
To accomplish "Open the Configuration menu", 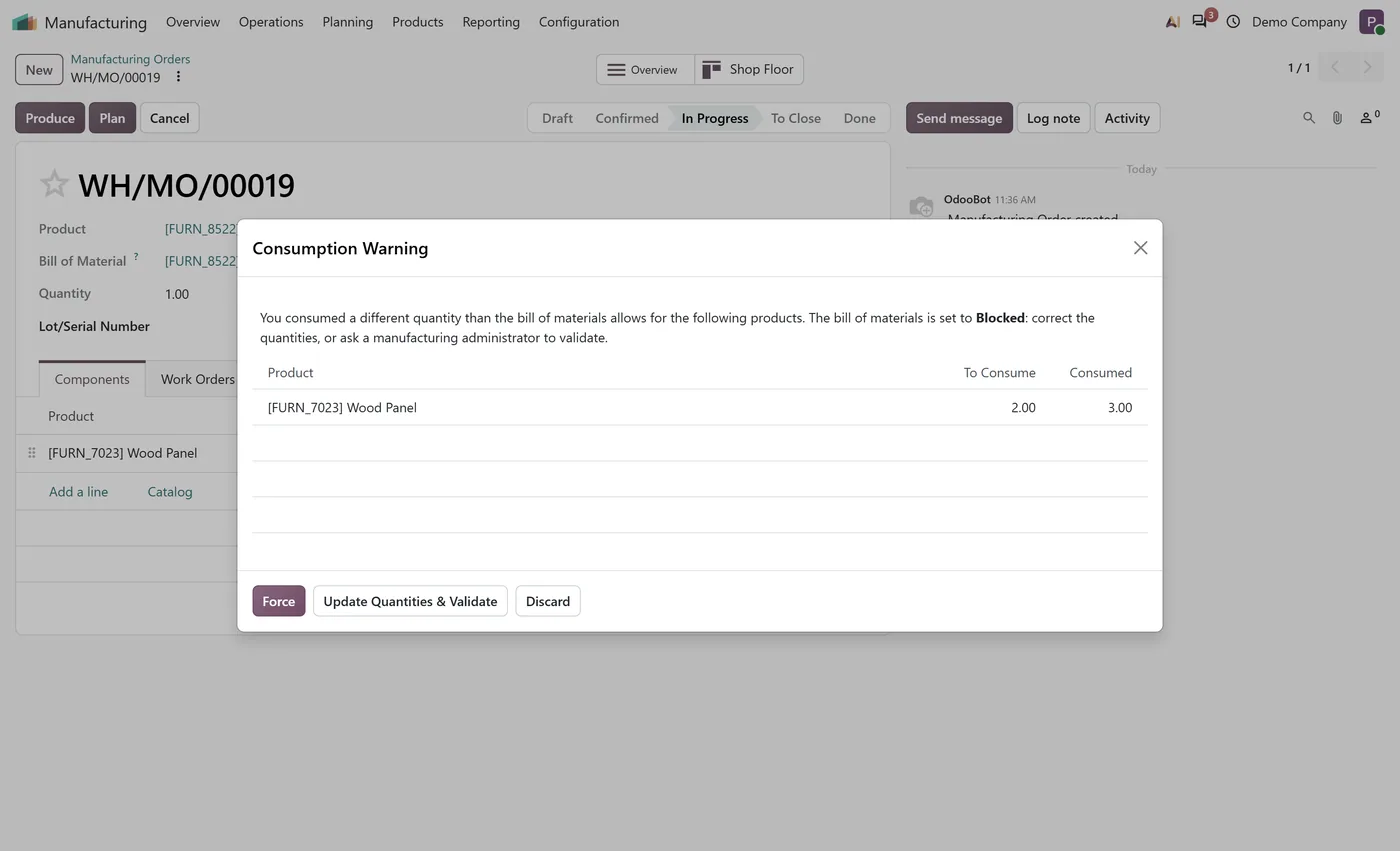I will (x=579, y=22).
